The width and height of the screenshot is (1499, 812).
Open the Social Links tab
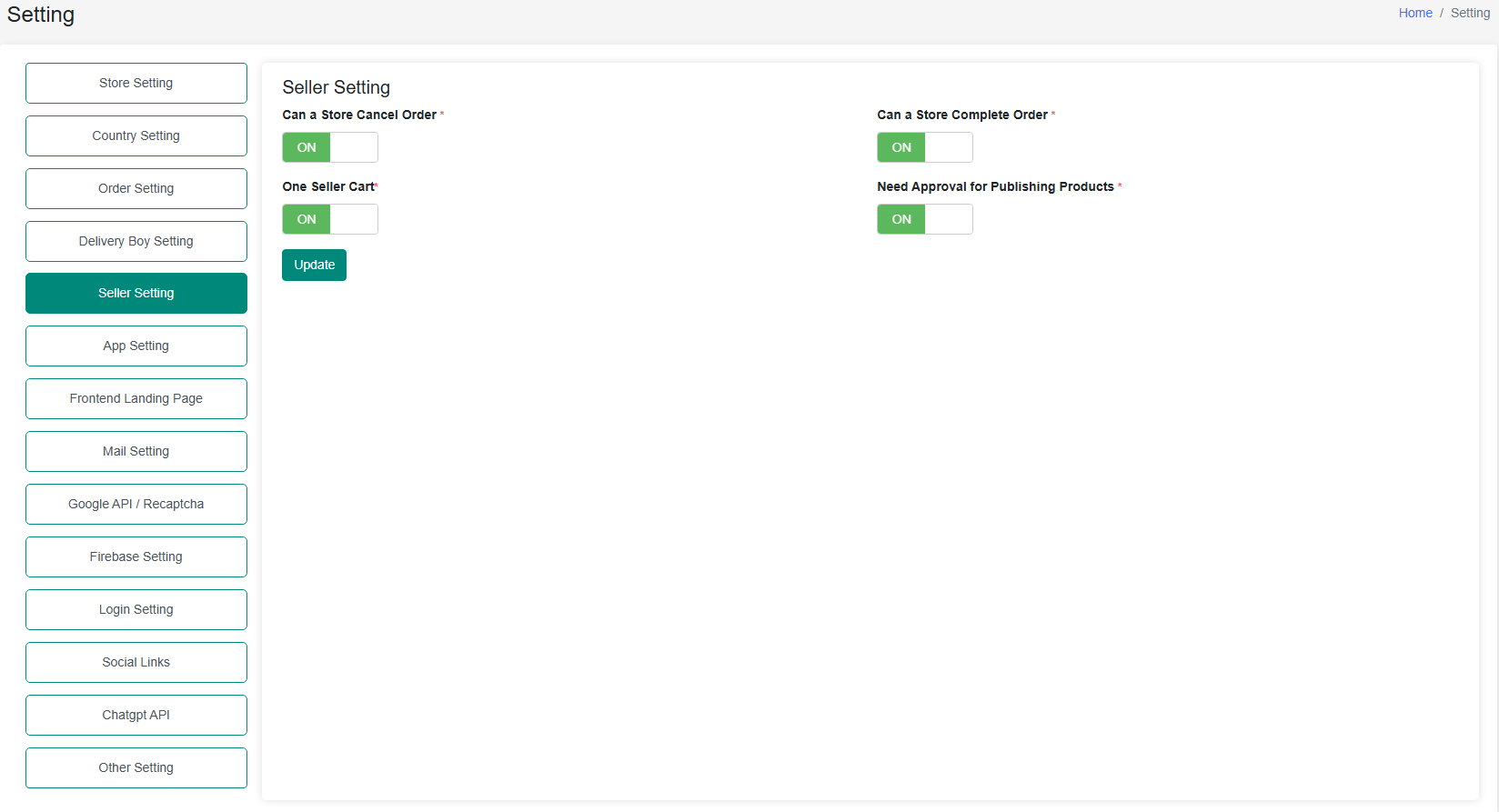pyautogui.click(x=136, y=662)
